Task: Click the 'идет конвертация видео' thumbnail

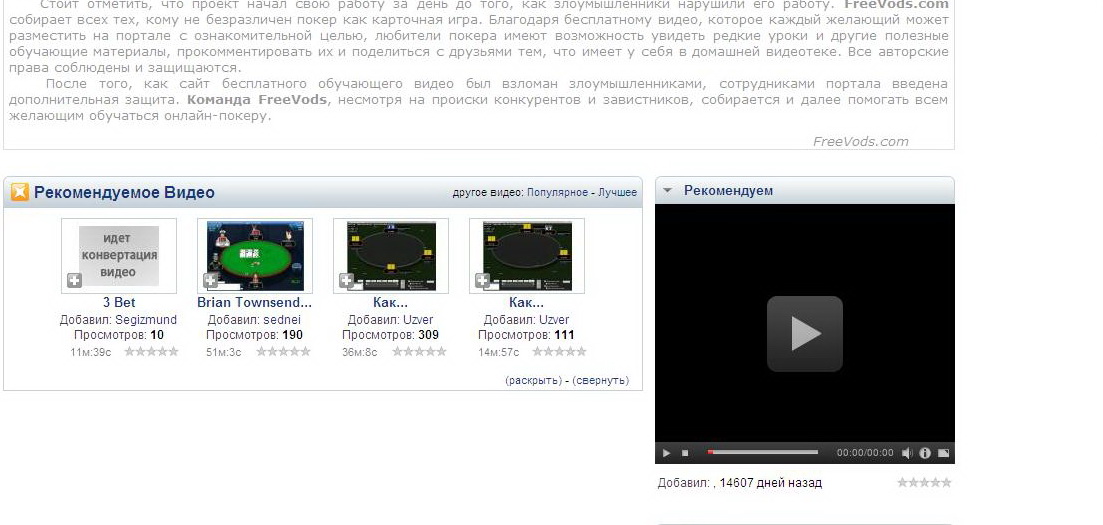Action: [119, 255]
